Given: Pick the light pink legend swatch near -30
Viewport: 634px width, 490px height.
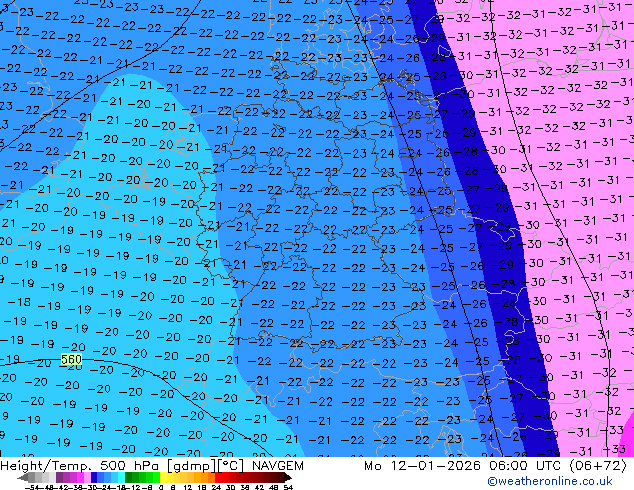Looking at the screenshot, I should 87,477.
